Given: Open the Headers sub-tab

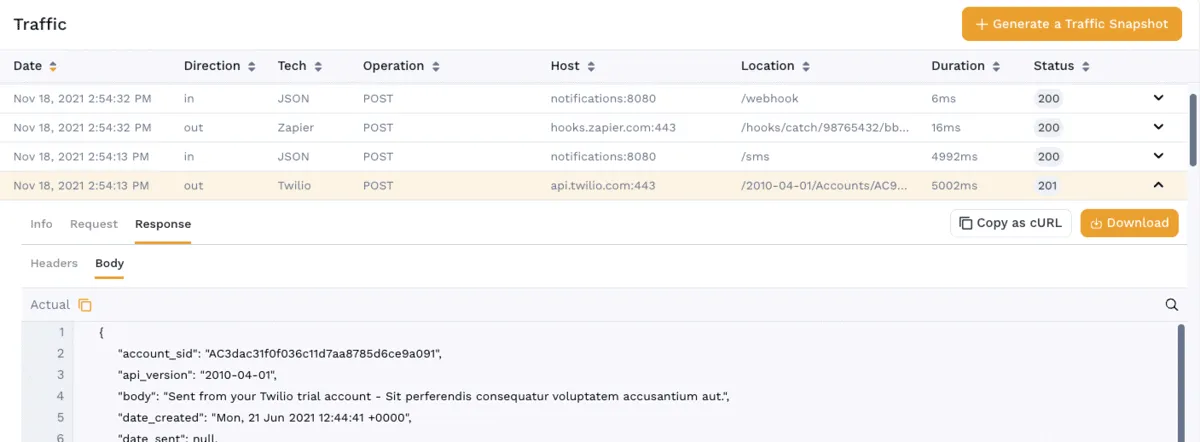Looking at the screenshot, I should coord(54,263).
